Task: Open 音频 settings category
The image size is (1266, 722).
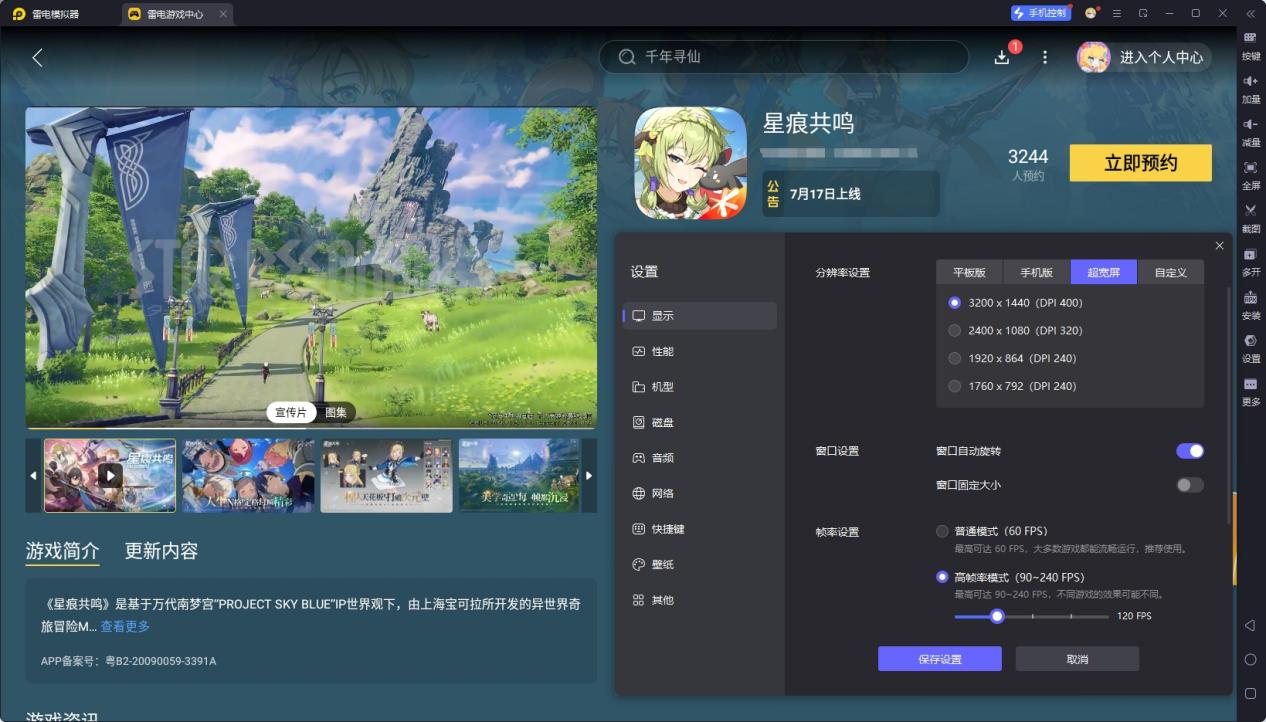Action: 700,458
